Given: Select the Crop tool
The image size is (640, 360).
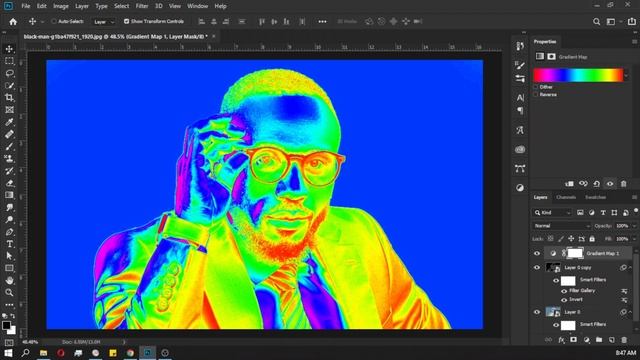Looking at the screenshot, I should point(9,98).
